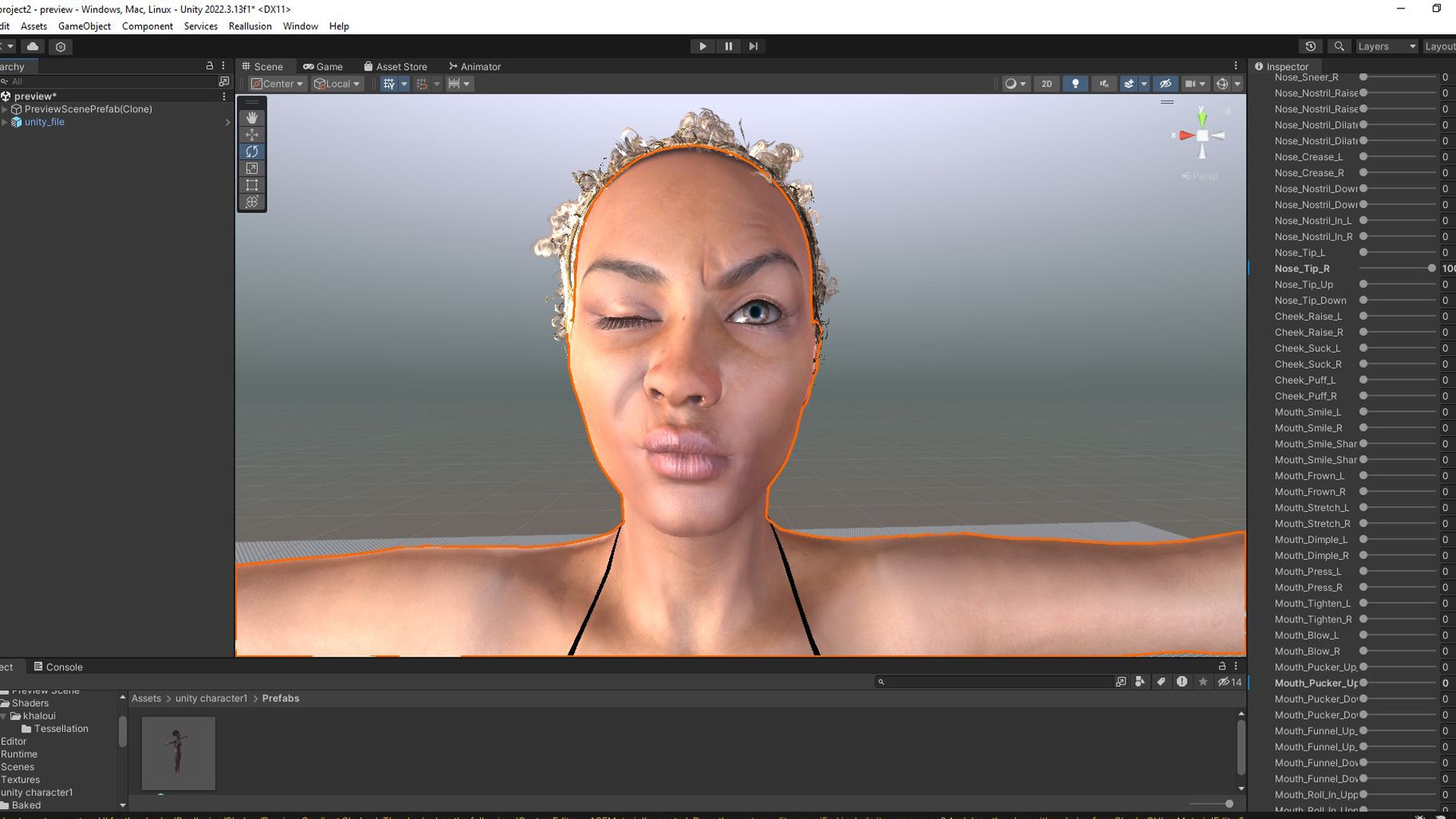The width and height of the screenshot is (1456, 819).
Task: Open the Assets menu
Action: (x=34, y=26)
